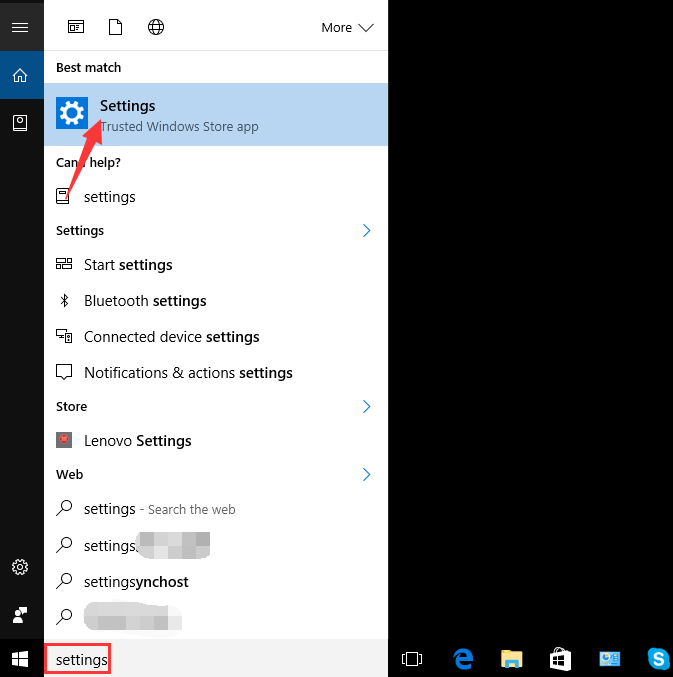Select the Apps filter icon

(76, 27)
